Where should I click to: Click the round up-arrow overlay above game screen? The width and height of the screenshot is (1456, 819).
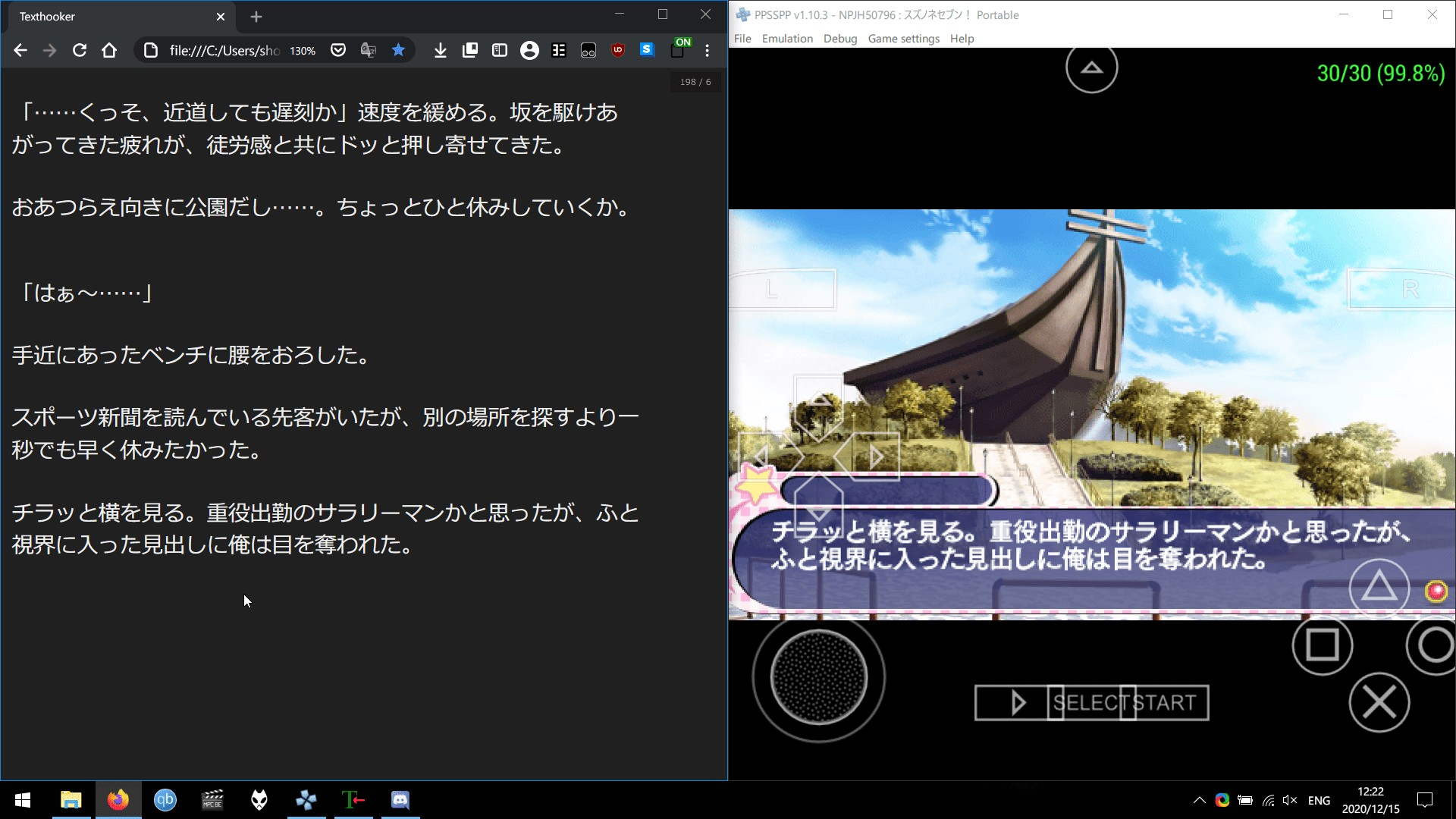coord(1091,68)
